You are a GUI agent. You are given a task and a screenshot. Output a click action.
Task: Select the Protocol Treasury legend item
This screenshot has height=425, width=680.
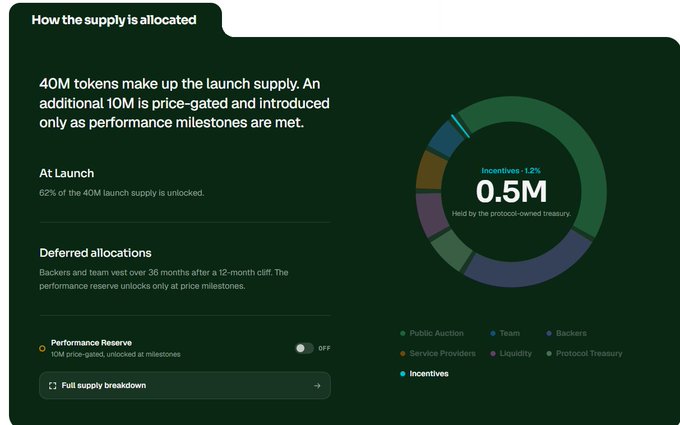click(584, 353)
